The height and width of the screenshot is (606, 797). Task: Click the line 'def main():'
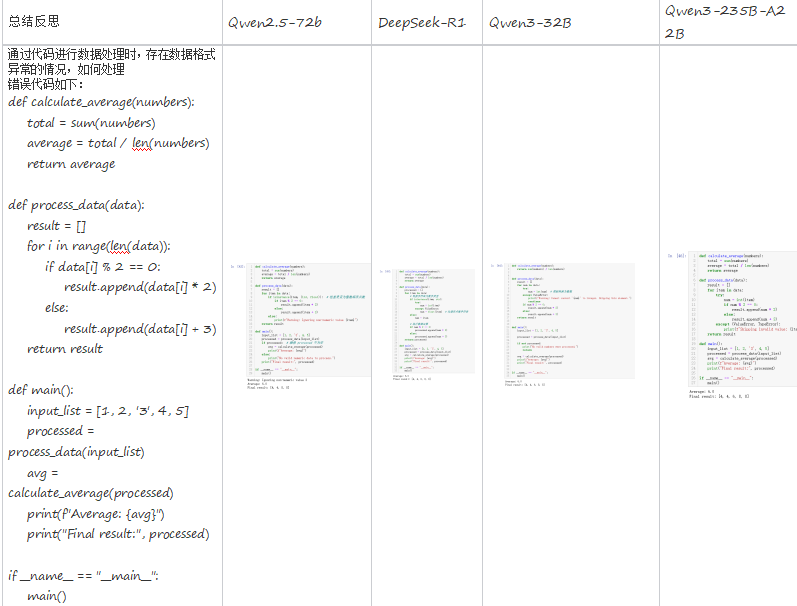(x=41, y=390)
